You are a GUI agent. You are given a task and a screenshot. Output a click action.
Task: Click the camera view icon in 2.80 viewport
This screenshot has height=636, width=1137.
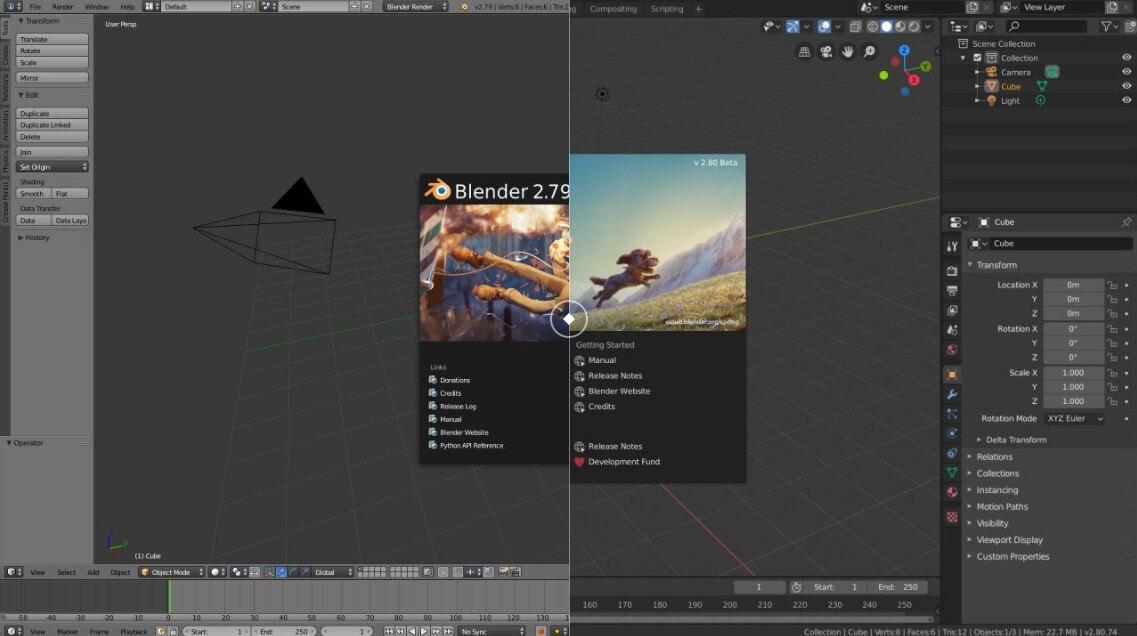[x=826, y=51]
